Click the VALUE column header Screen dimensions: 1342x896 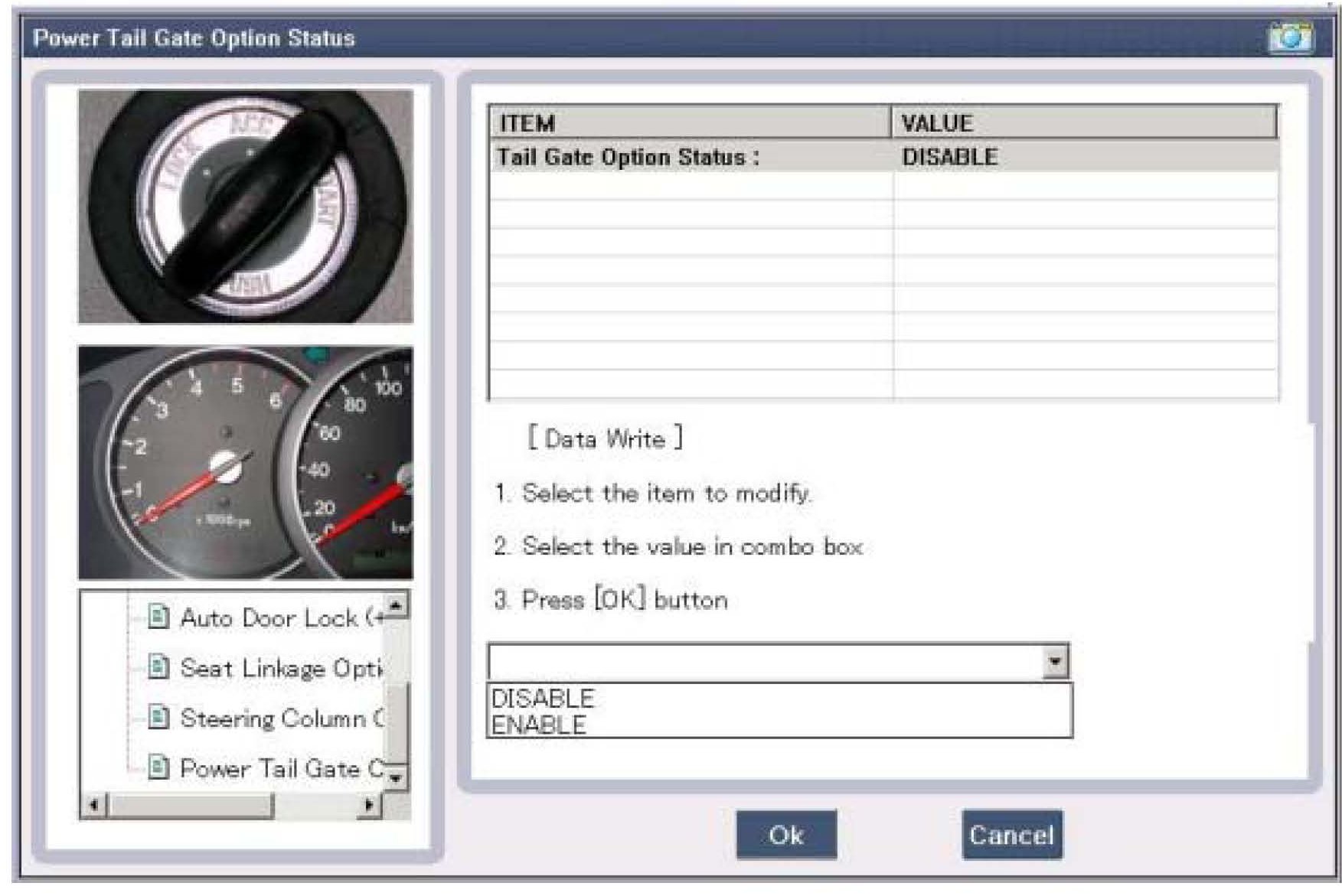point(1083,122)
